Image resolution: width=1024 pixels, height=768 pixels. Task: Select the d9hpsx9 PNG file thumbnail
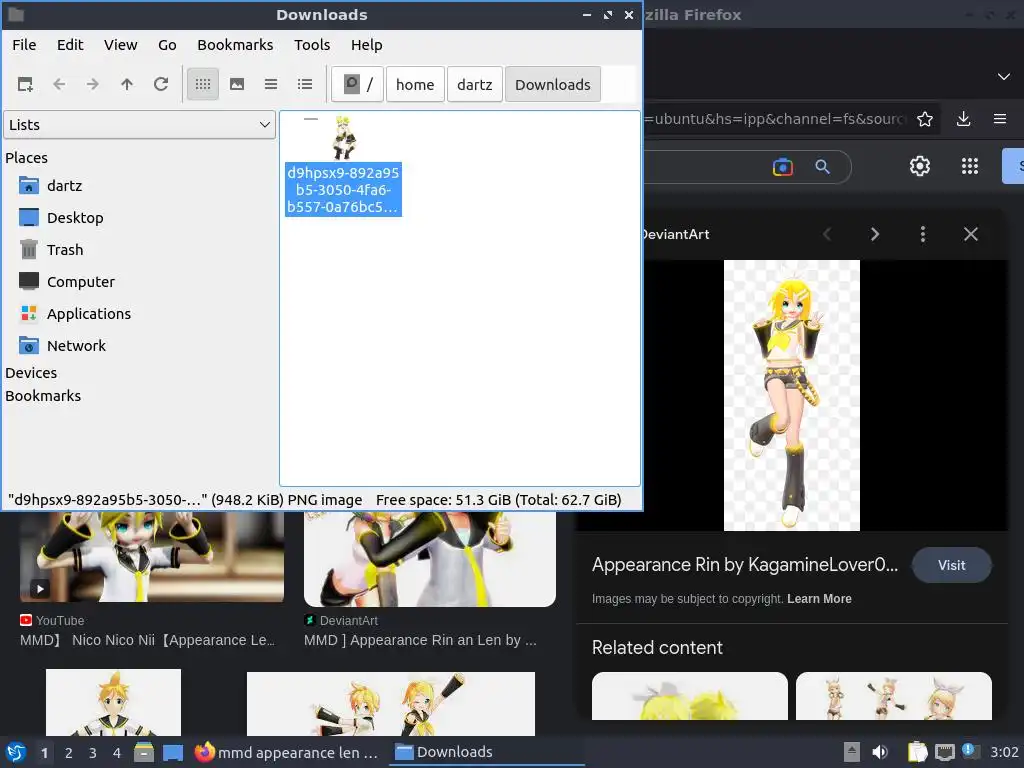point(344,138)
